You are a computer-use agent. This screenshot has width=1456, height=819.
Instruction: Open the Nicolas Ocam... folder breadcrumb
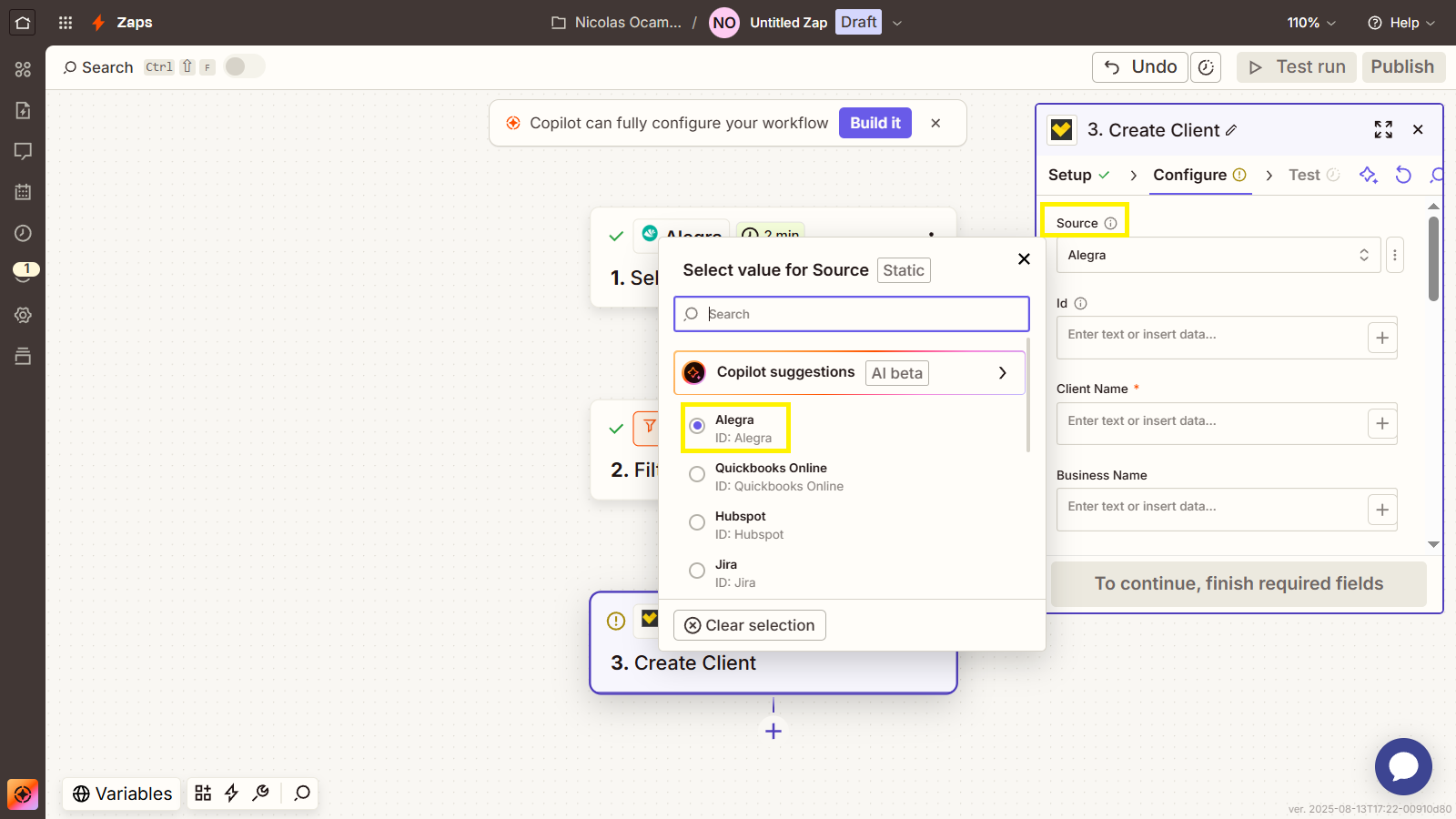pos(616,23)
